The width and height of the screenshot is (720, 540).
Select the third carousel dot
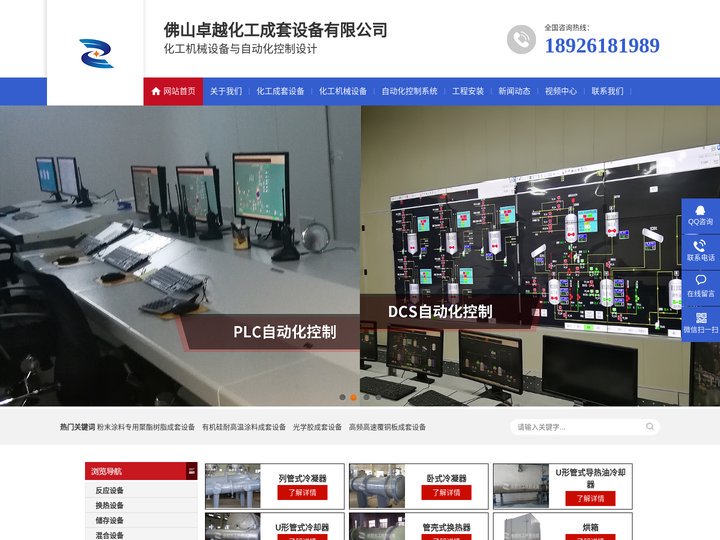pos(366,397)
